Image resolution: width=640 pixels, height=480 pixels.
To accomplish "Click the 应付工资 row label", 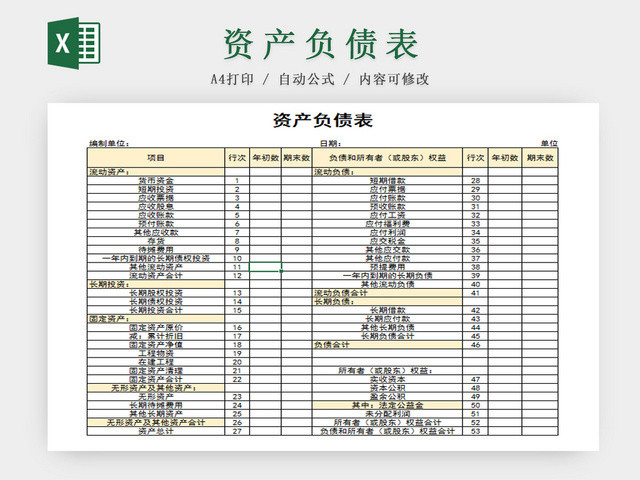I will 387,215.
